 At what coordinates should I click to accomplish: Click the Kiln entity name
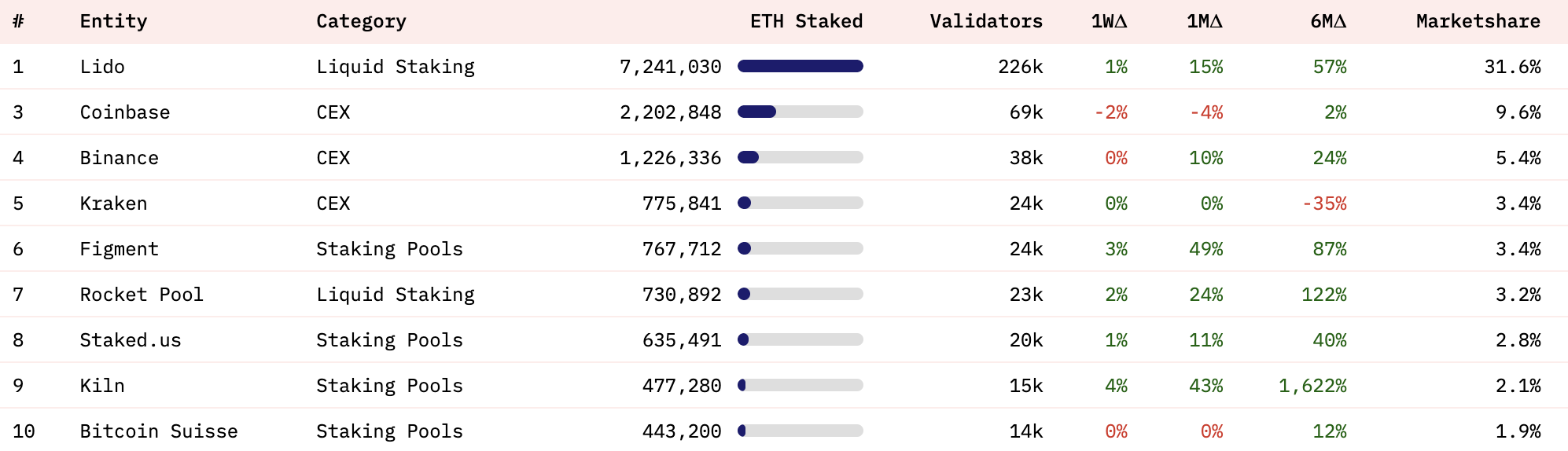click(102, 386)
